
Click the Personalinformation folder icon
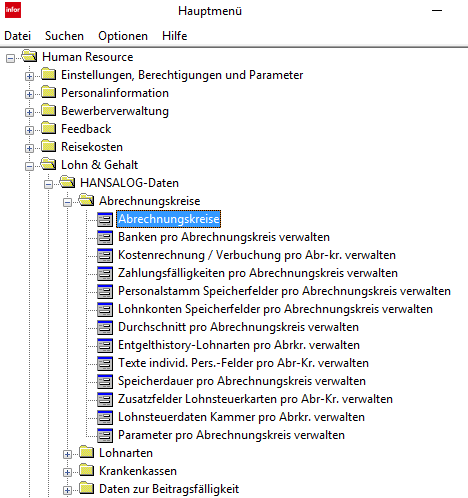[49, 92]
